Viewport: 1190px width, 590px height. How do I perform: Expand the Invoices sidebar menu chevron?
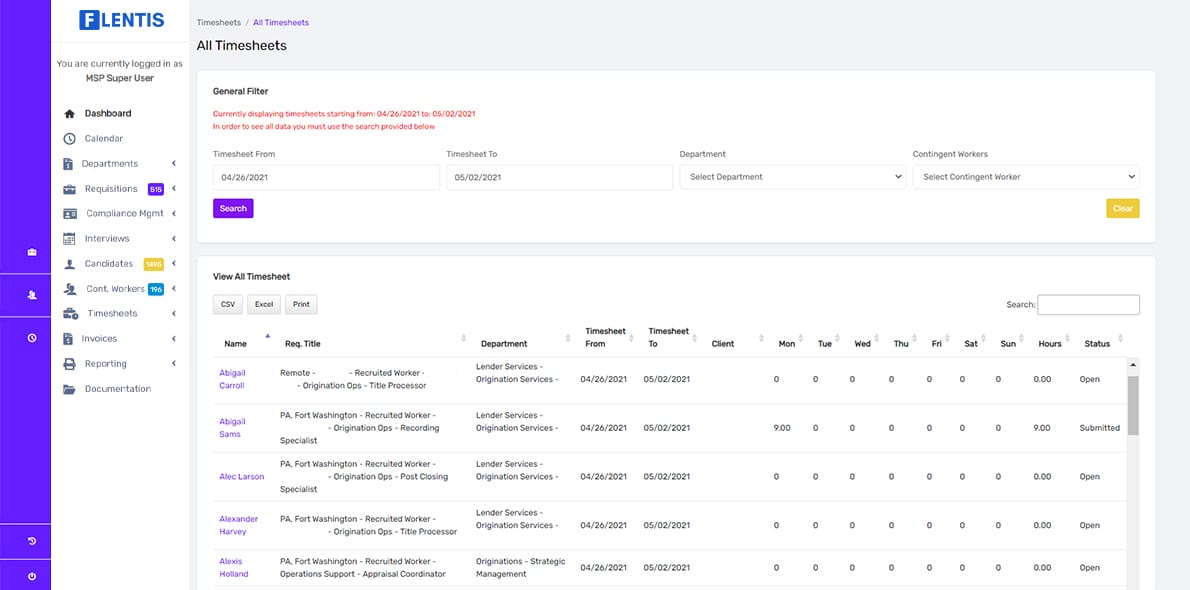(x=174, y=339)
